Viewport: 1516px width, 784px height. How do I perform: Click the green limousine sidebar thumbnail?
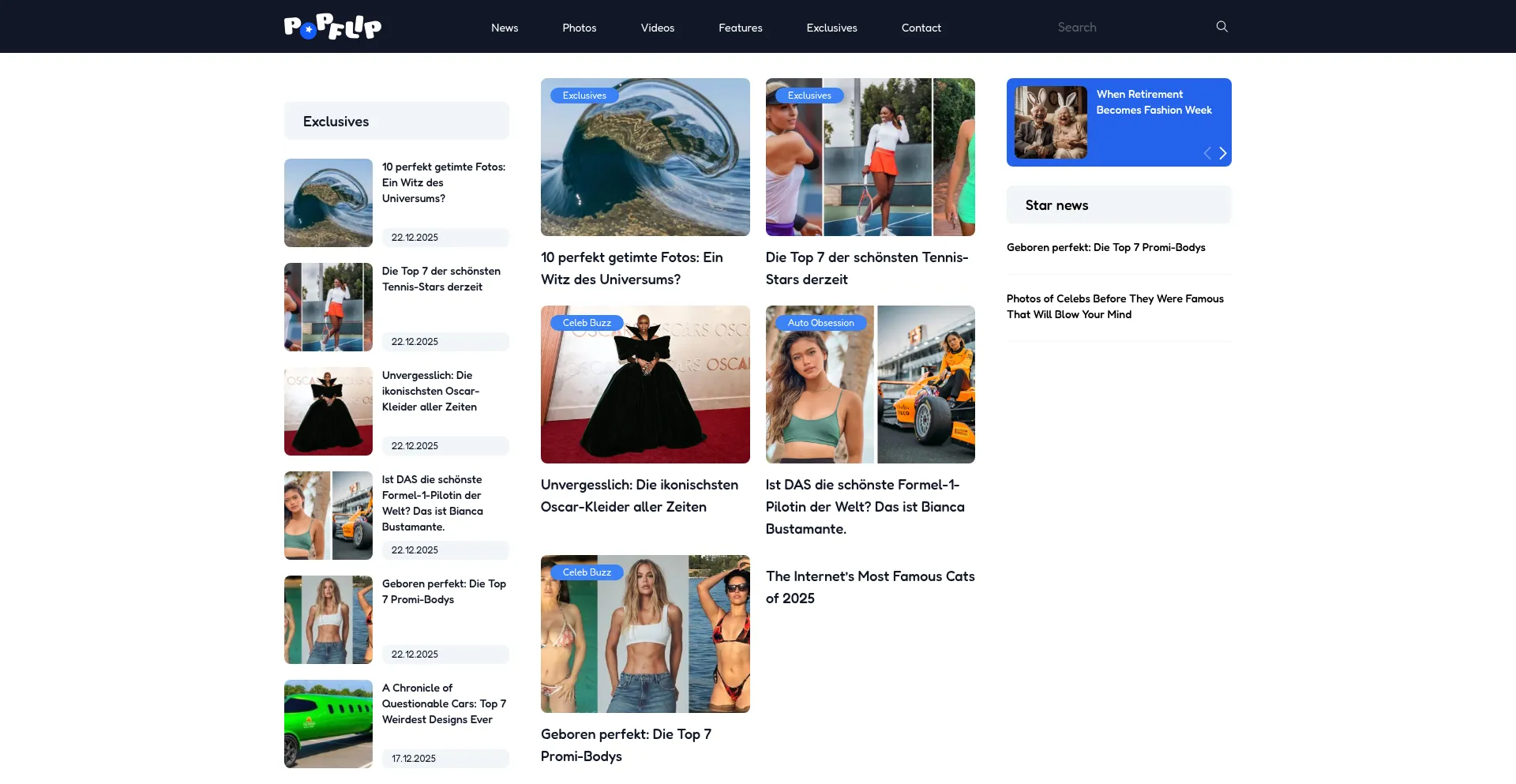(x=328, y=724)
